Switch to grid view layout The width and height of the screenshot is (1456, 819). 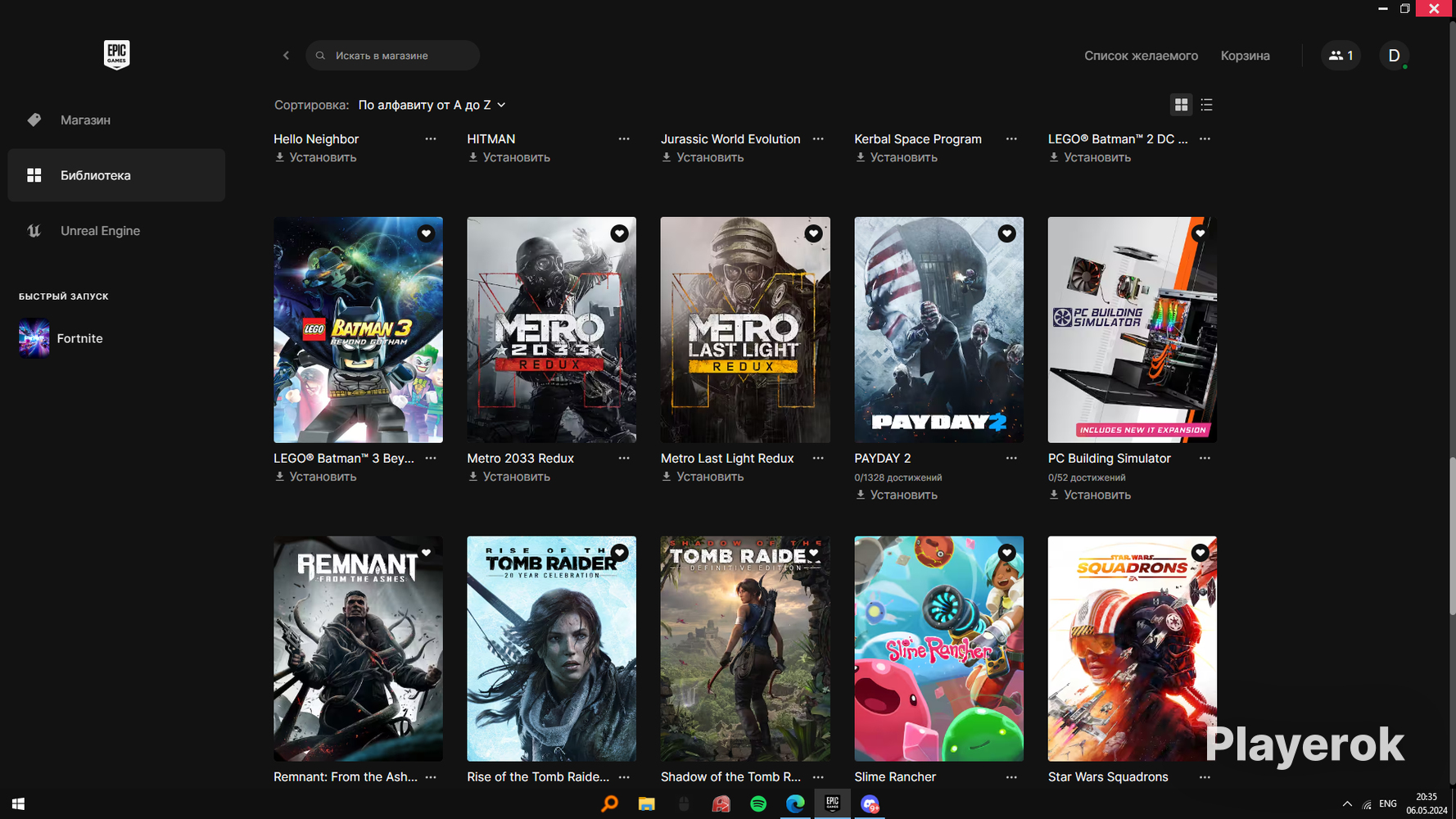[x=1181, y=105]
